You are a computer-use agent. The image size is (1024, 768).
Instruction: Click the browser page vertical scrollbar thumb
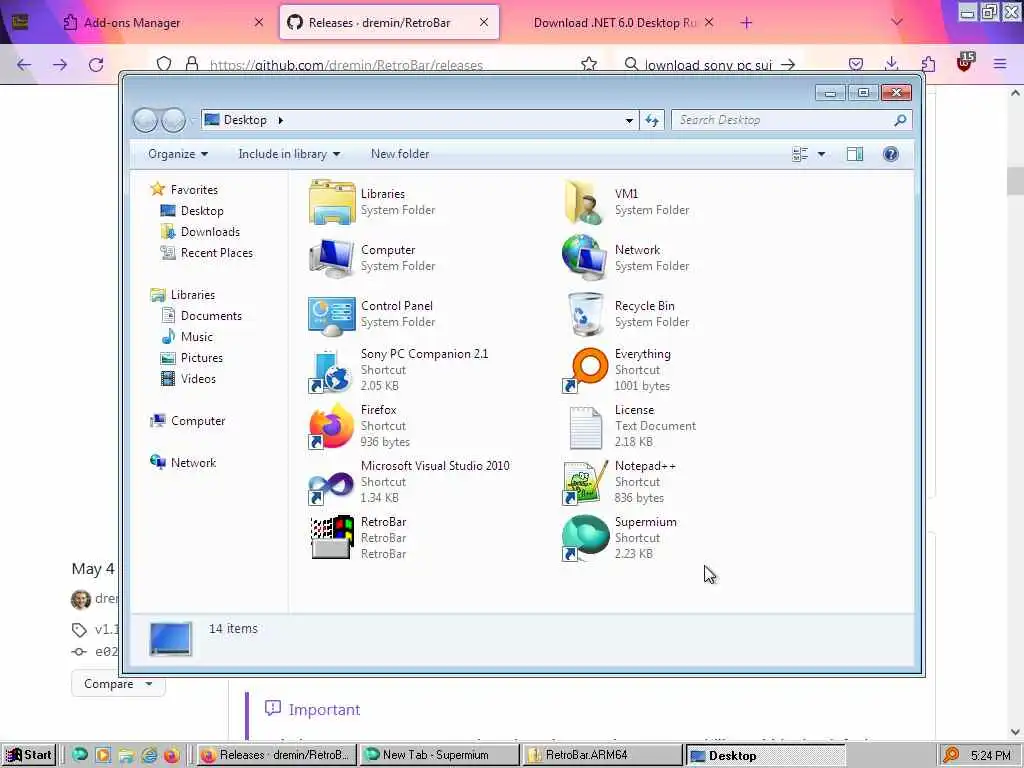click(1014, 180)
